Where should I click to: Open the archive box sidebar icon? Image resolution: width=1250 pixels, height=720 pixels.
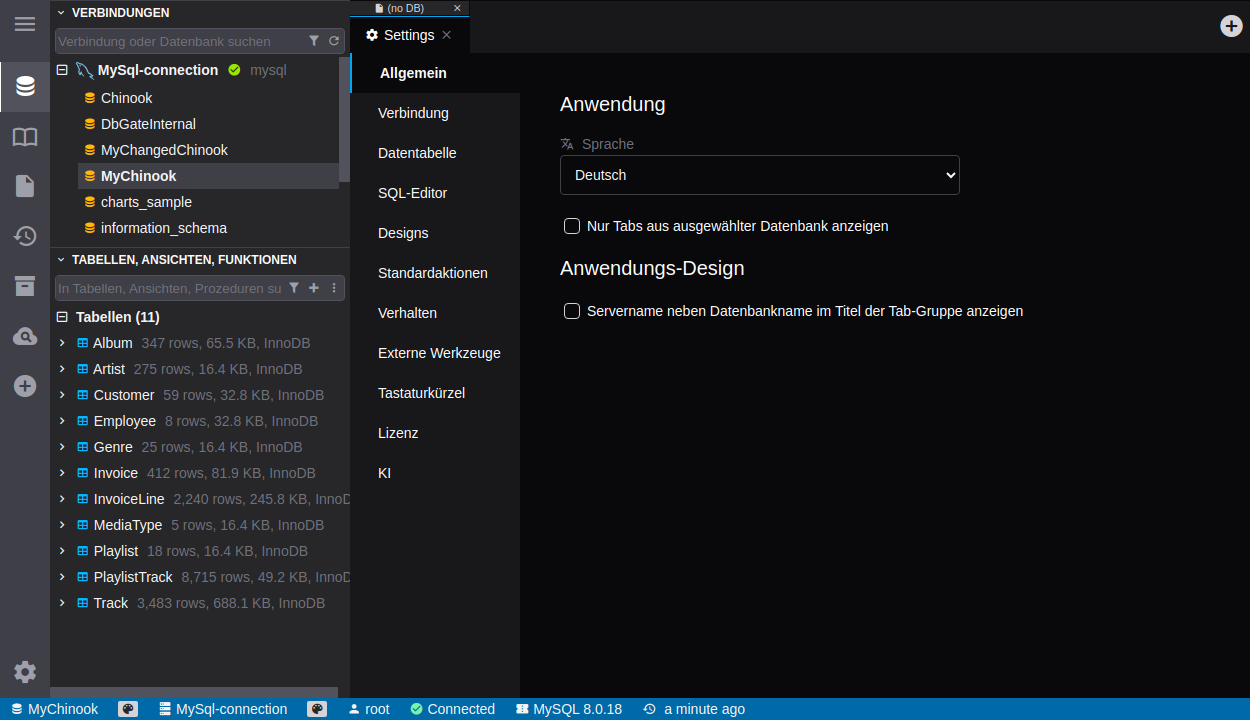click(25, 286)
